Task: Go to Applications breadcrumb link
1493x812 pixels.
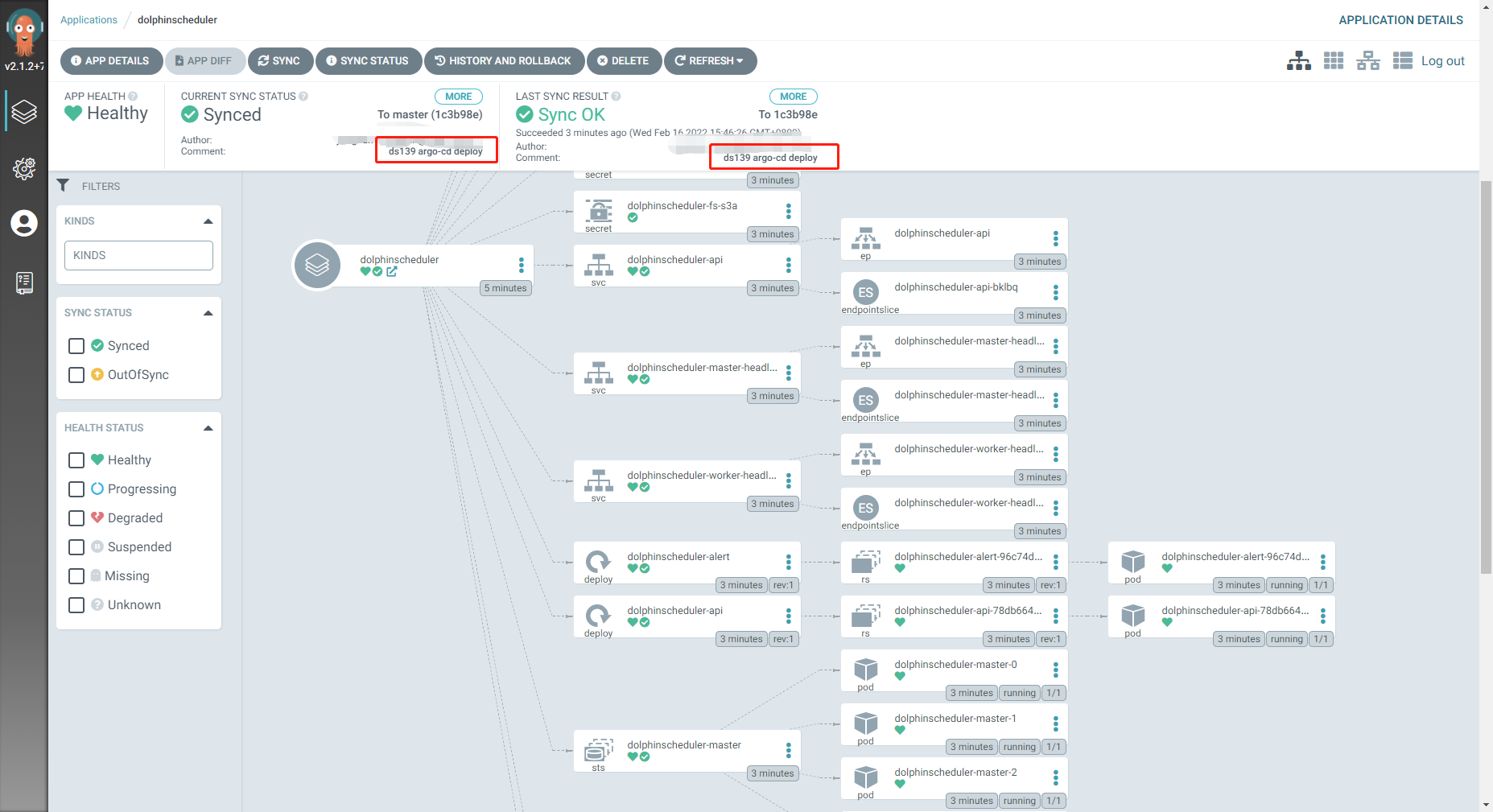Action: tap(89, 20)
